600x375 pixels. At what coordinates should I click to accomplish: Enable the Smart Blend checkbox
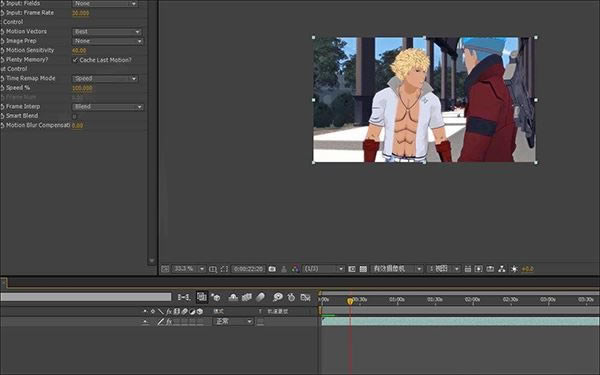click(x=75, y=116)
